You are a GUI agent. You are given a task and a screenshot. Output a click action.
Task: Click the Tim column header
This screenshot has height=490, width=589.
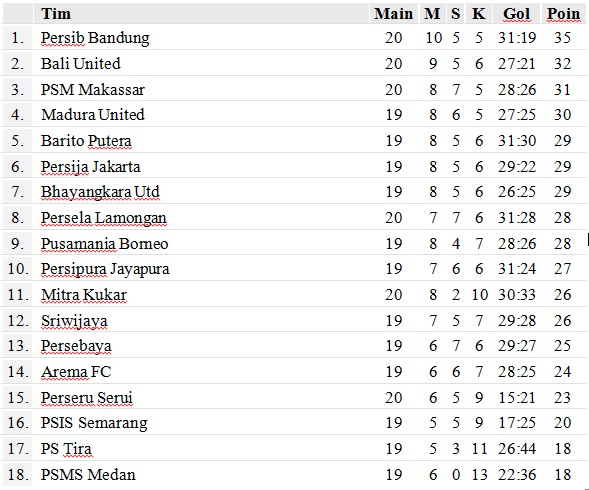(56, 14)
